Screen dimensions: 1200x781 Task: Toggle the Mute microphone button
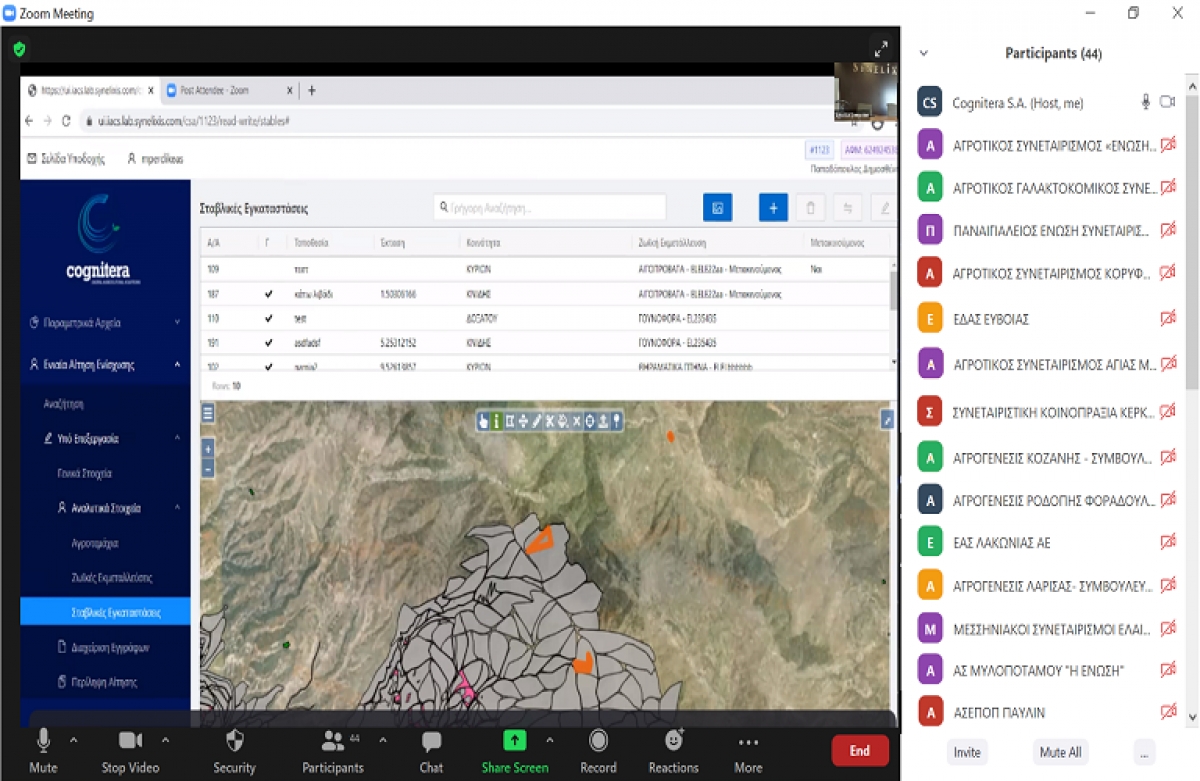[x=43, y=741]
